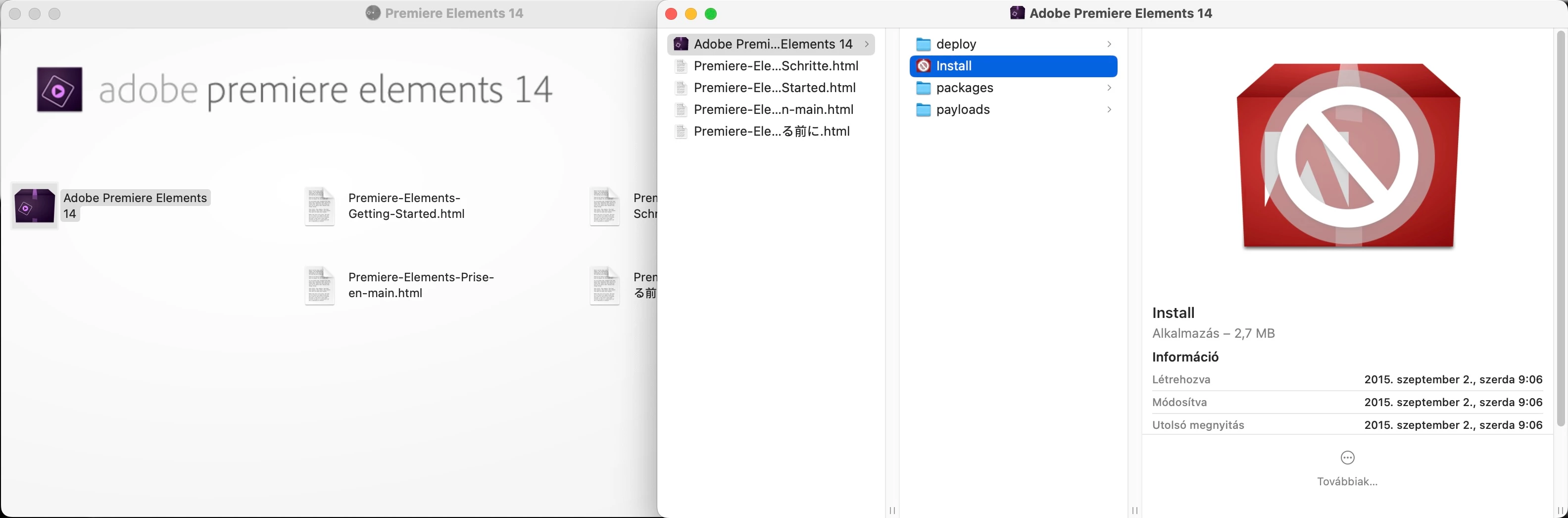Select Premiere-Ele...n-main.html in column list
Viewport: 1568px width, 518px height.
coord(771,109)
